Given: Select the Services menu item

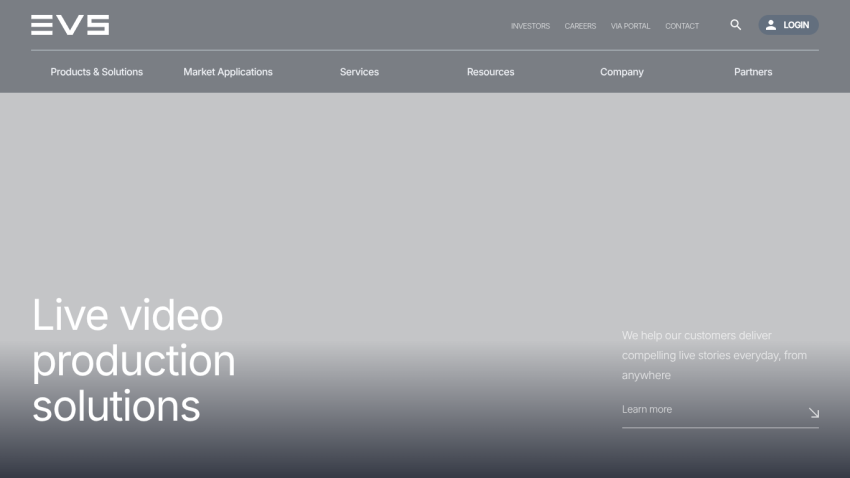Looking at the screenshot, I should coord(359,72).
